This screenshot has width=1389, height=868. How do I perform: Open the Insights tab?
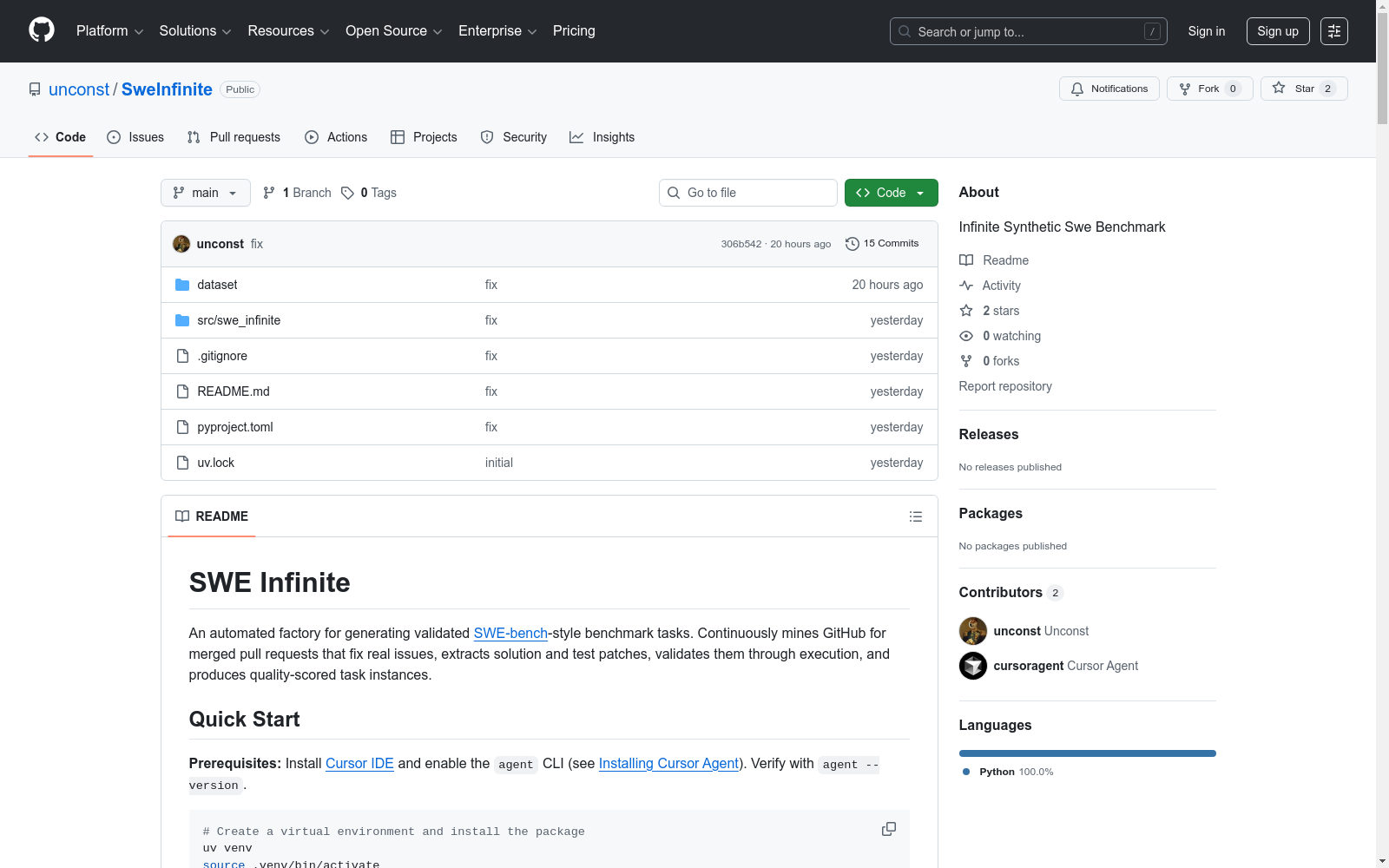[x=602, y=137]
